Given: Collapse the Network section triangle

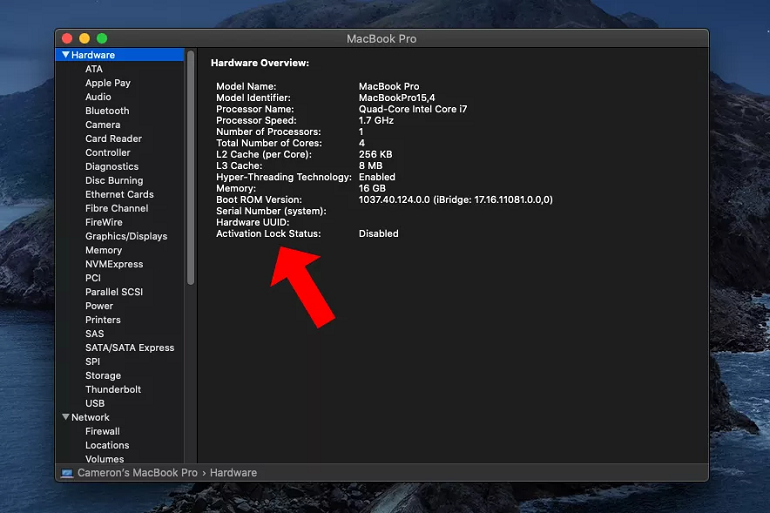Looking at the screenshot, I should click(65, 417).
